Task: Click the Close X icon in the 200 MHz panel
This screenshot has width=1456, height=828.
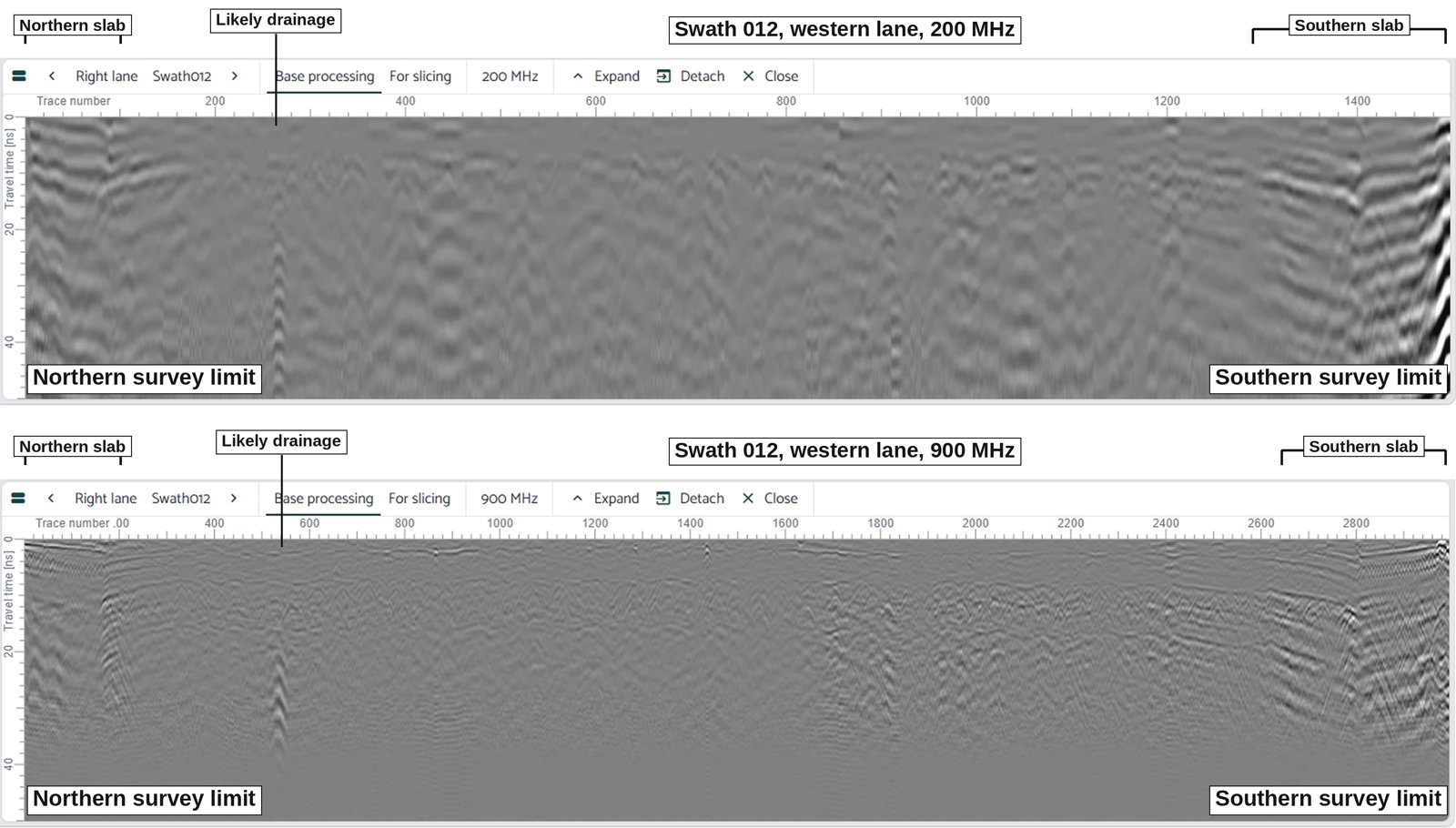Action: 749,76
